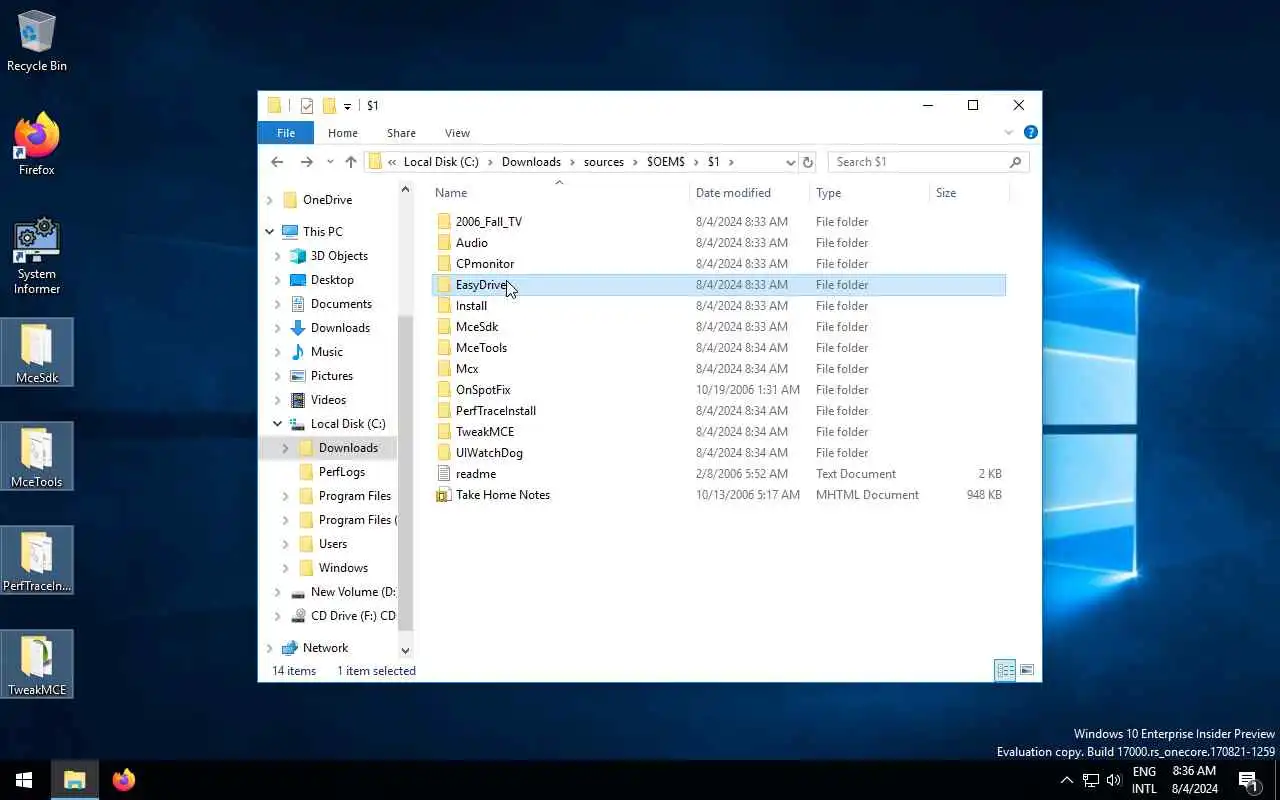The image size is (1280, 800).
Task: Click the volume speaker tray icon
Action: click(x=1114, y=780)
